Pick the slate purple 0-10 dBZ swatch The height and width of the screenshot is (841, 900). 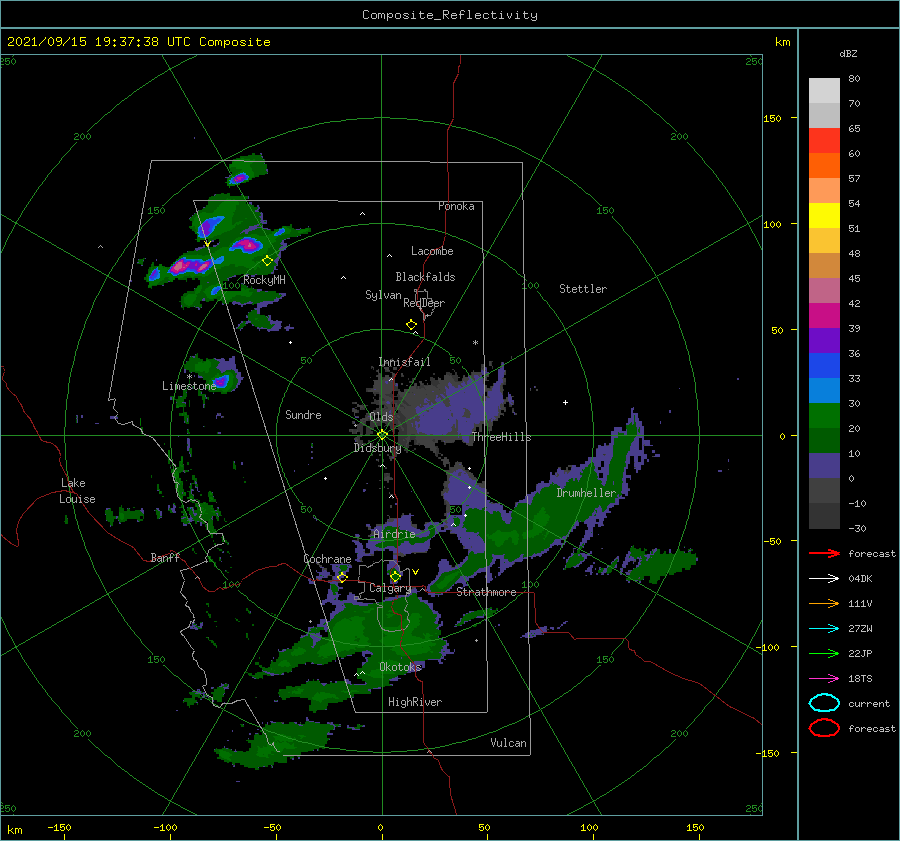click(x=824, y=466)
